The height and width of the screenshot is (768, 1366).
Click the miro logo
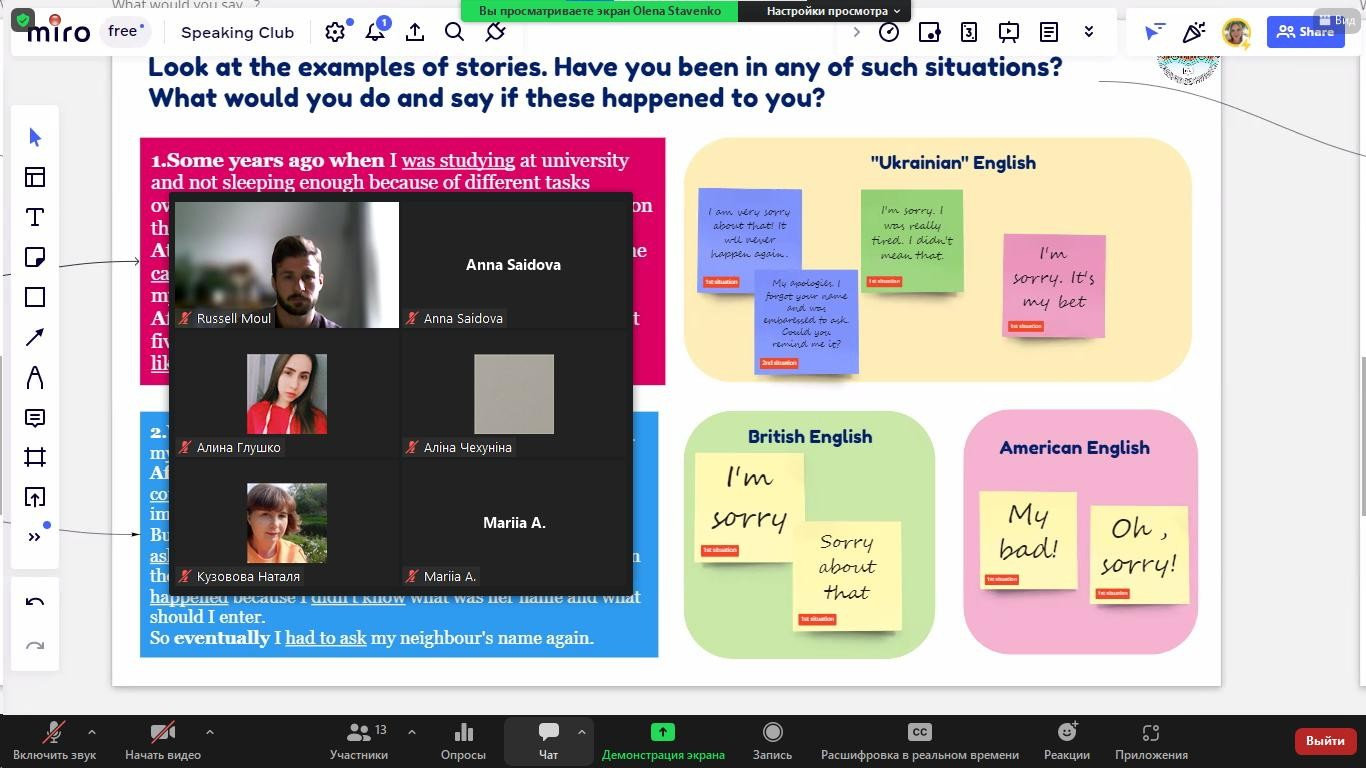pyautogui.click(x=58, y=32)
